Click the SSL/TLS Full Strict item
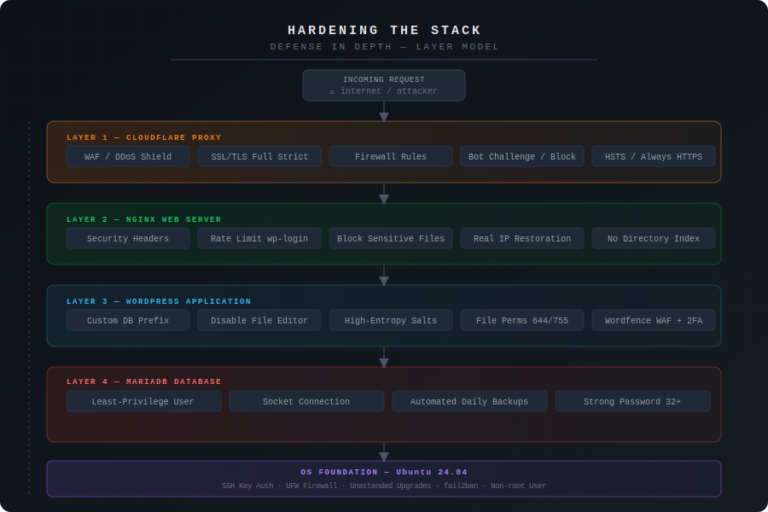768x512 pixels. (x=259, y=157)
